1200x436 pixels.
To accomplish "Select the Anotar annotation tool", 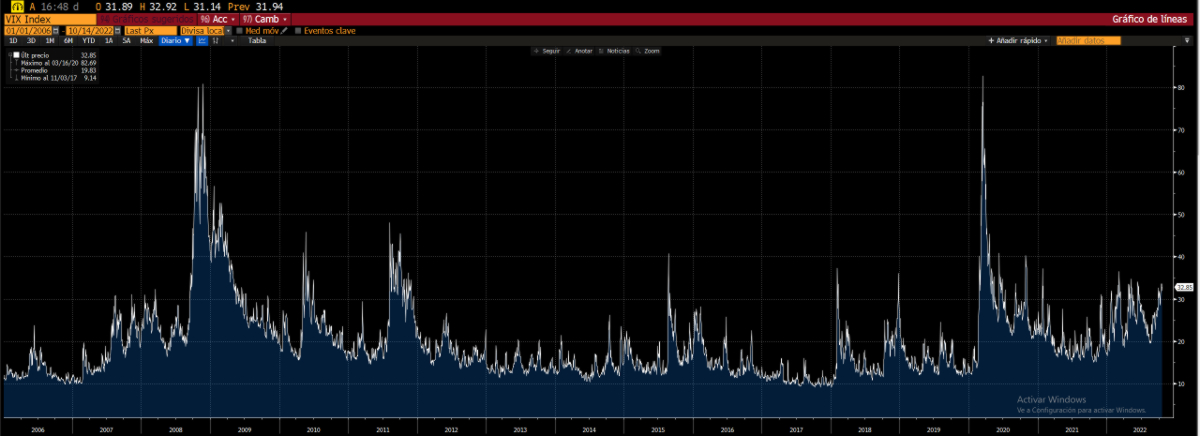I will point(580,50).
